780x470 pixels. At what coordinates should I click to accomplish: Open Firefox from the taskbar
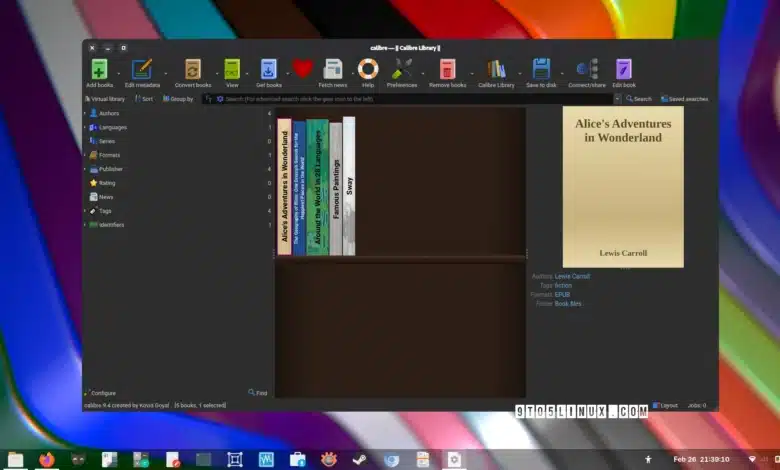coord(47,460)
